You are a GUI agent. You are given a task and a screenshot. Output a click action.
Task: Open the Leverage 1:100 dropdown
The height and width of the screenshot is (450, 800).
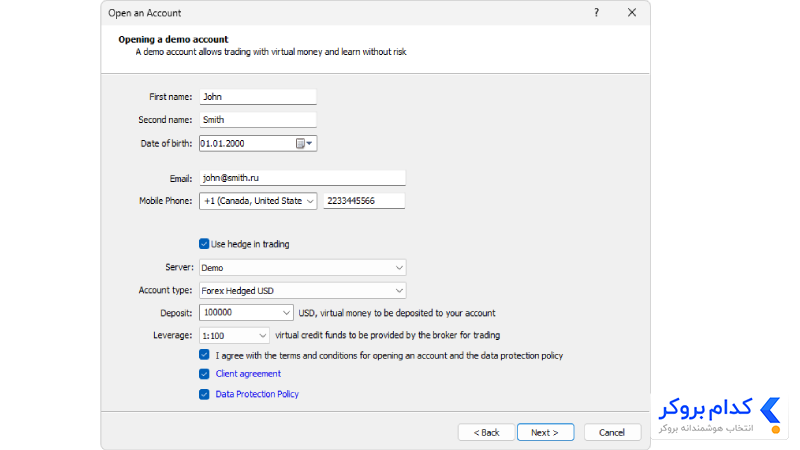pyautogui.click(x=234, y=335)
